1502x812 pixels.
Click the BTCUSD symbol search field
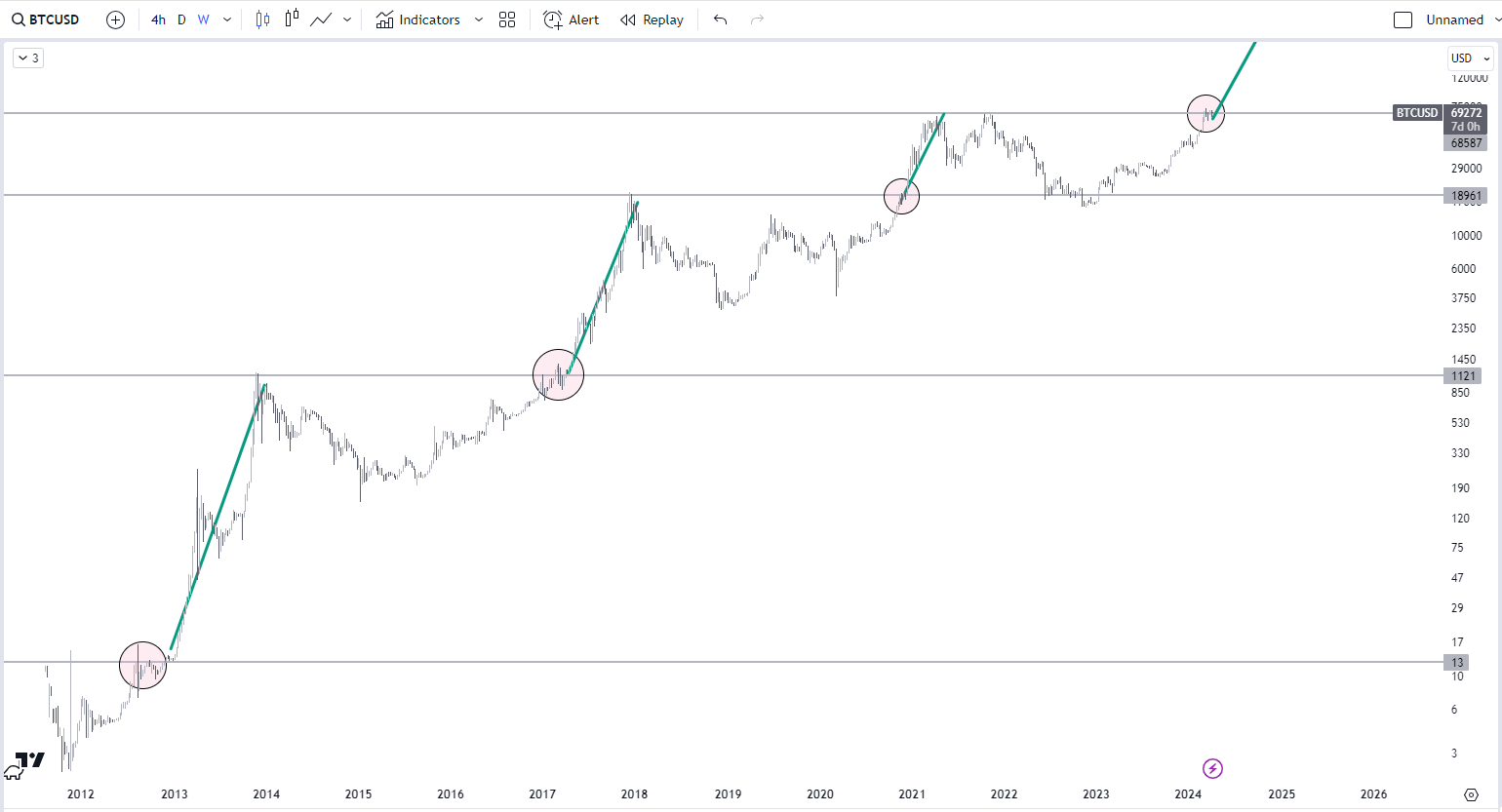46,19
